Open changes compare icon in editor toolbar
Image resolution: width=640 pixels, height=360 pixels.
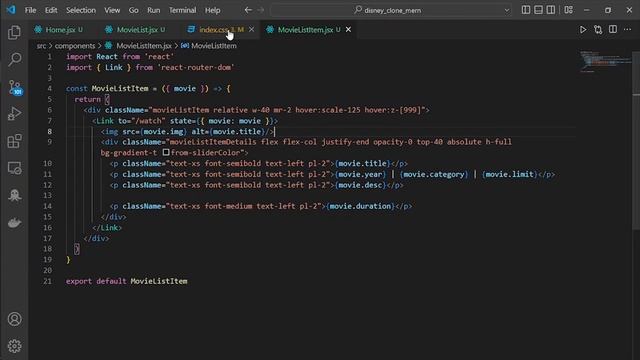[x=598, y=29]
